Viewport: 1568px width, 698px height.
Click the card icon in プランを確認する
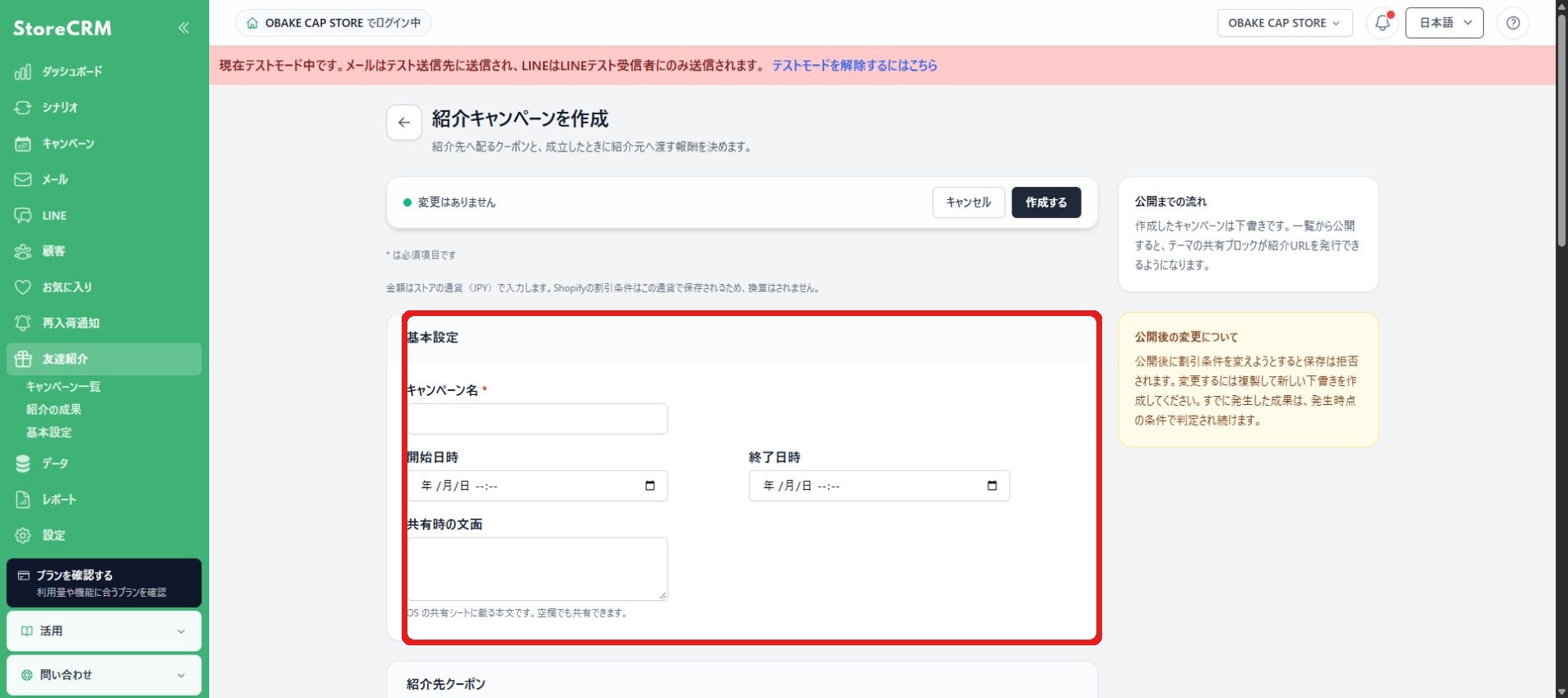(x=23, y=575)
